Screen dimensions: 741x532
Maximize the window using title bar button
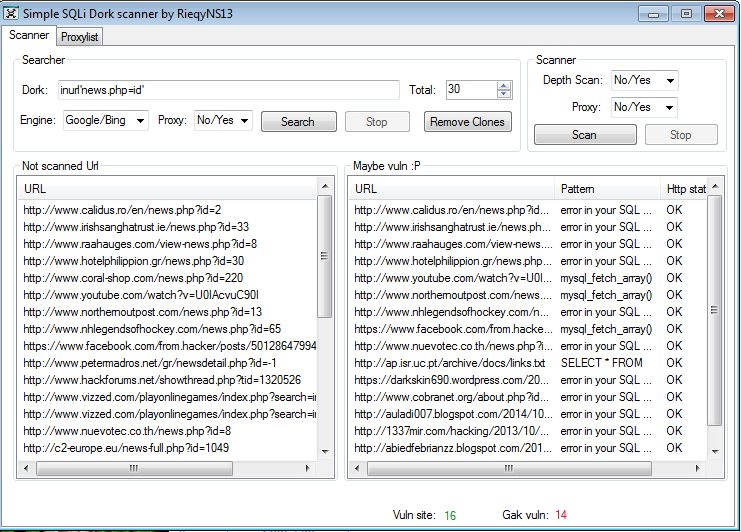tap(686, 14)
